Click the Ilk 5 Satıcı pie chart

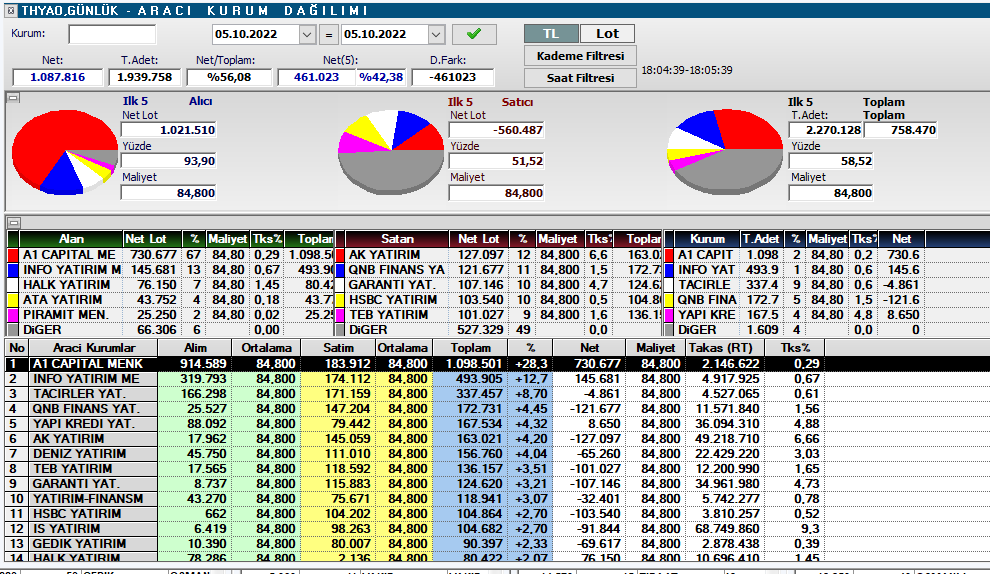[x=391, y=152]
